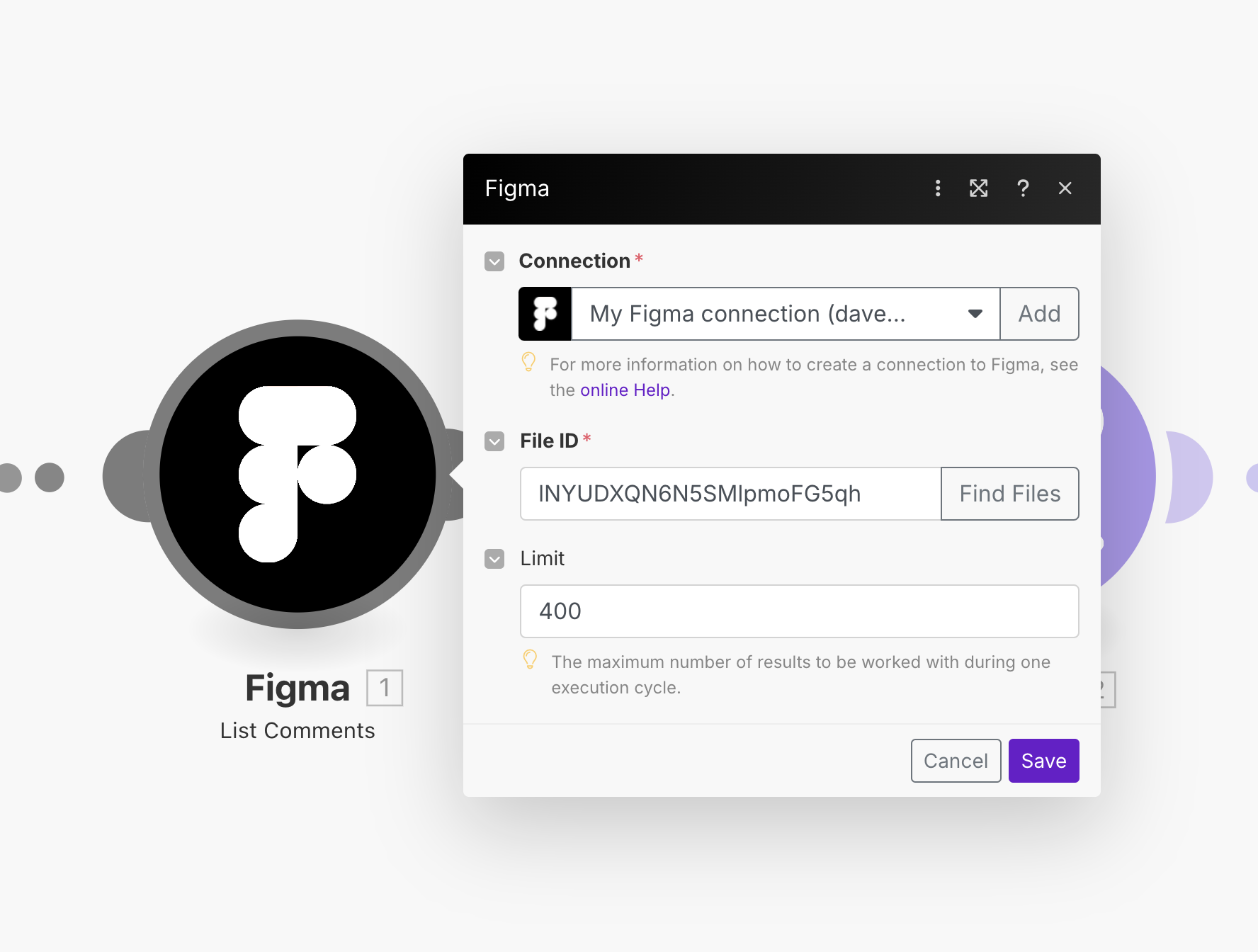Click the File ID input field
1258x952 pixels.
click(x=730, y=494)
